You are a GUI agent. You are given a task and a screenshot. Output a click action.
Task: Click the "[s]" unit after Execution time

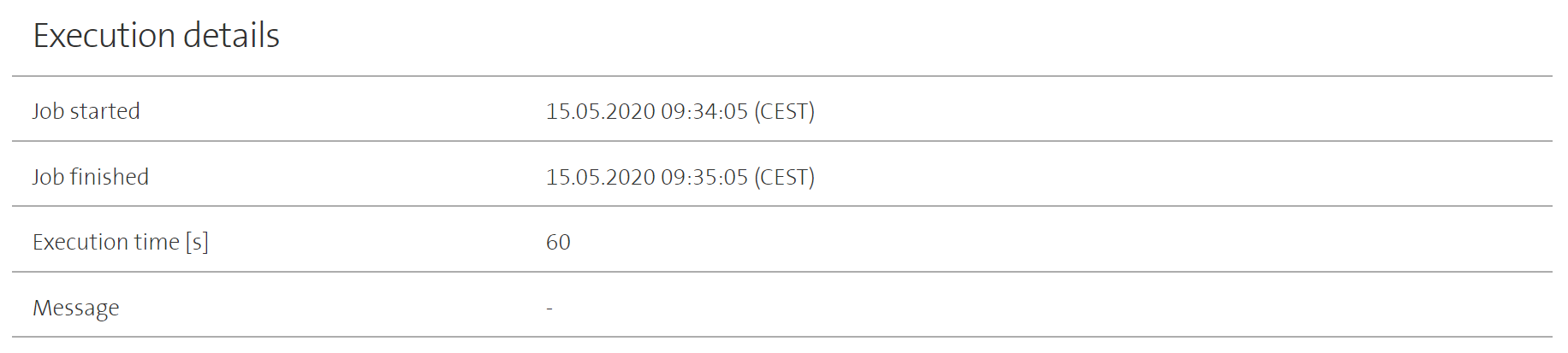[197, 243]
